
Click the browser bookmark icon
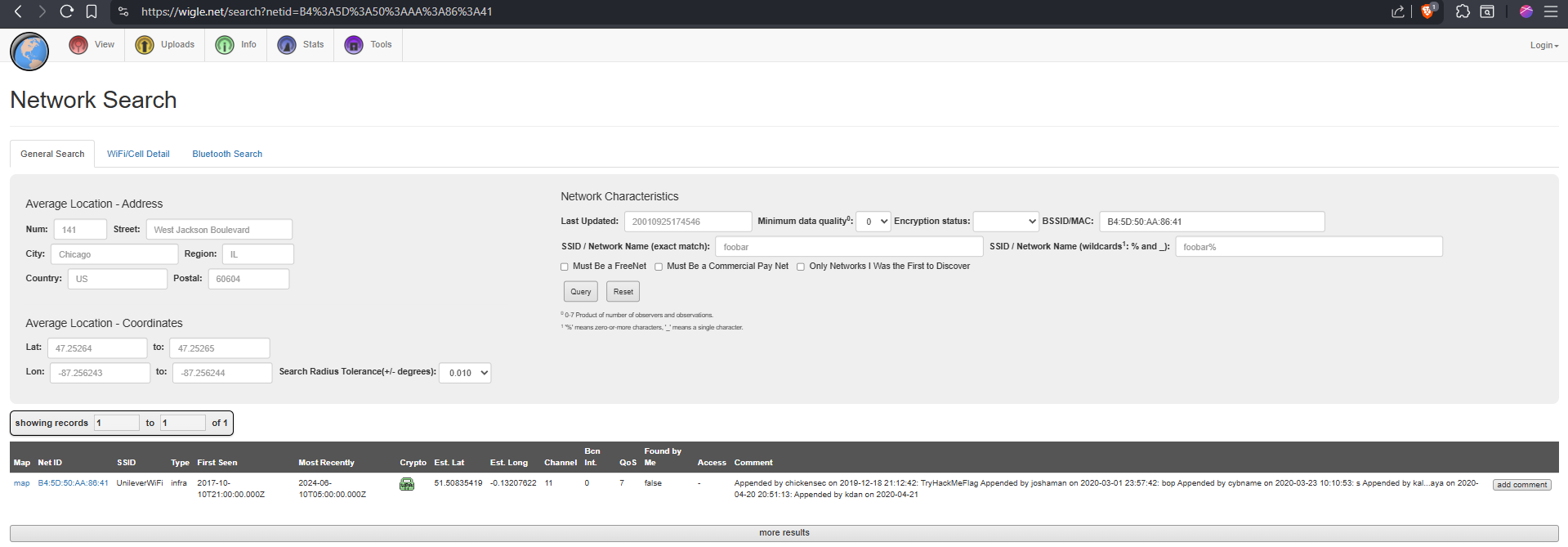(x=92, y=11)
